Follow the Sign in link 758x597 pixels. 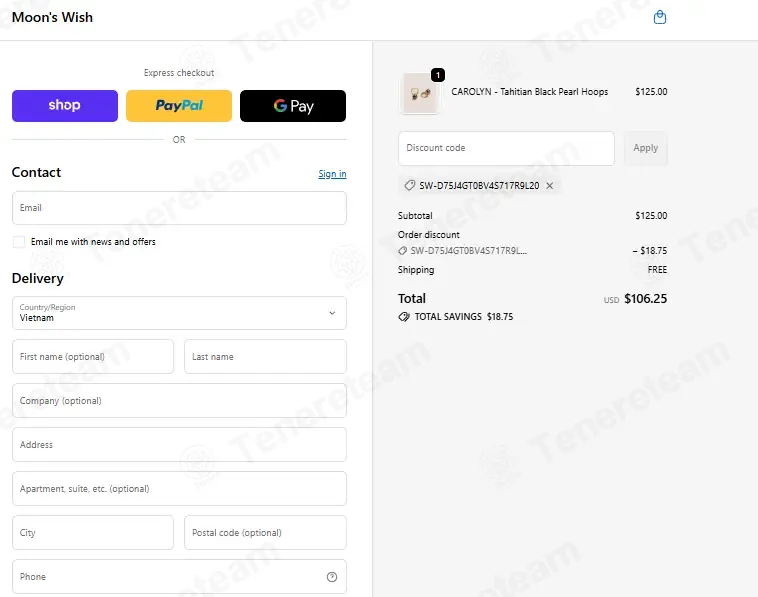tap(332, 174)
